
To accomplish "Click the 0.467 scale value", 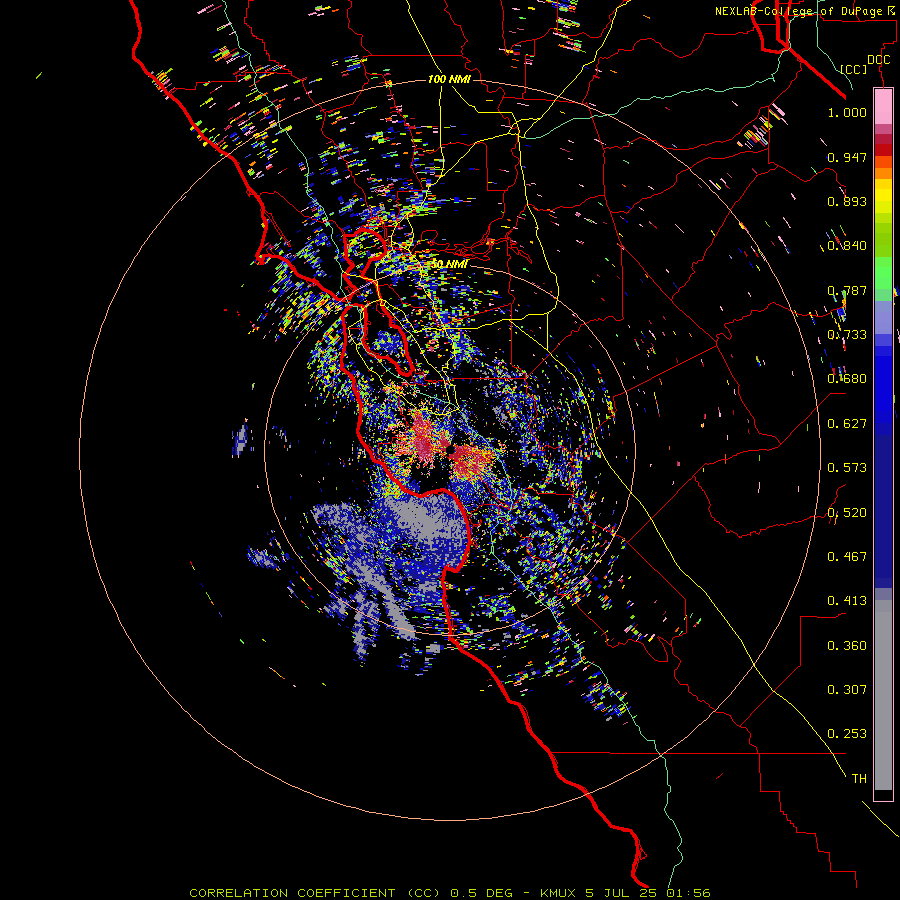I will click(x=847, y=557).
